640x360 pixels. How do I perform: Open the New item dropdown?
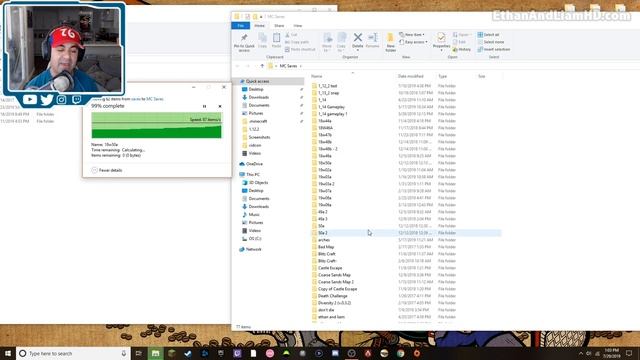(412, 35)
